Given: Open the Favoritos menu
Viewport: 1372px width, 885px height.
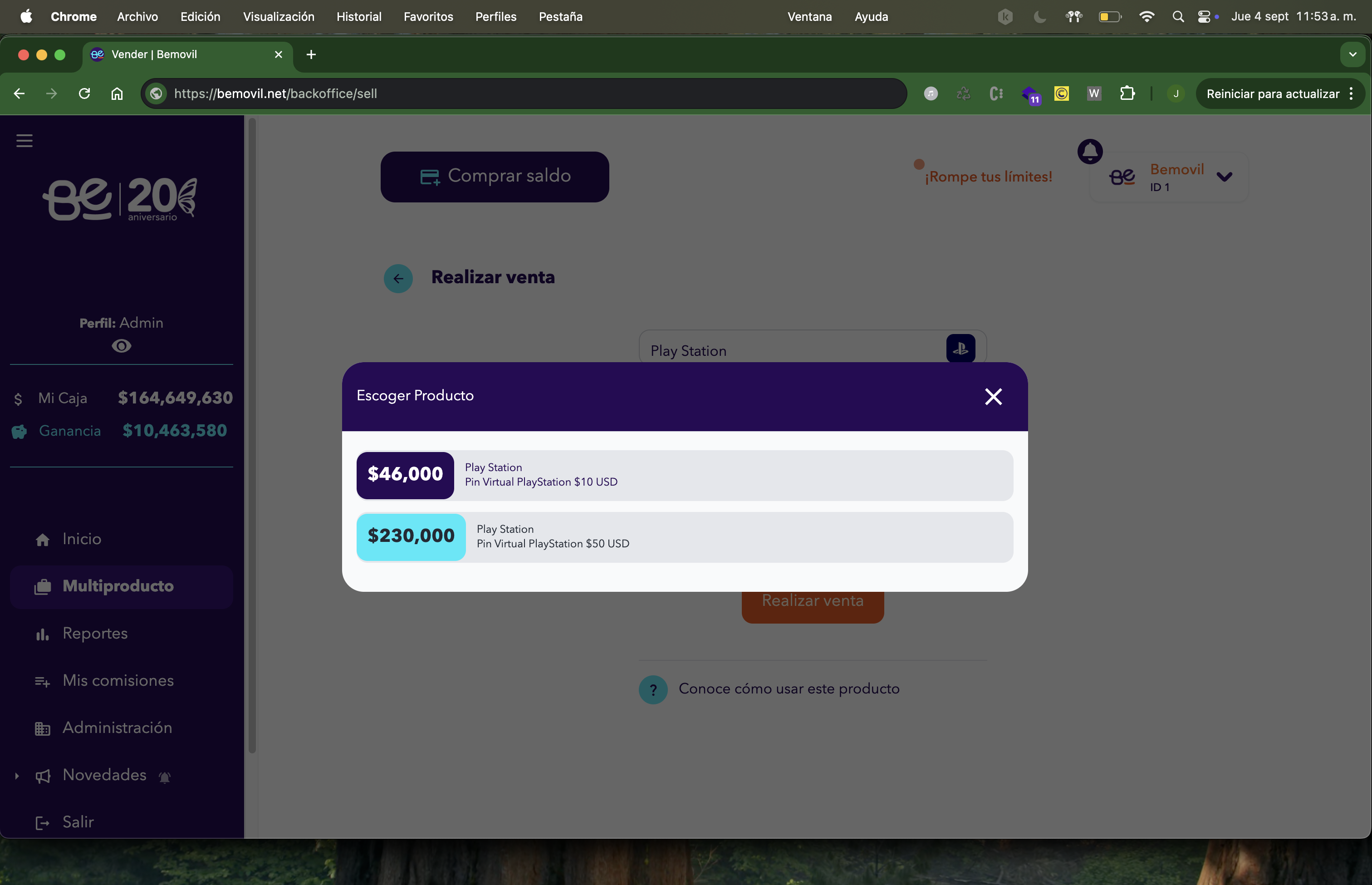Looking at the screenshot, I should [x=428, y=17].
